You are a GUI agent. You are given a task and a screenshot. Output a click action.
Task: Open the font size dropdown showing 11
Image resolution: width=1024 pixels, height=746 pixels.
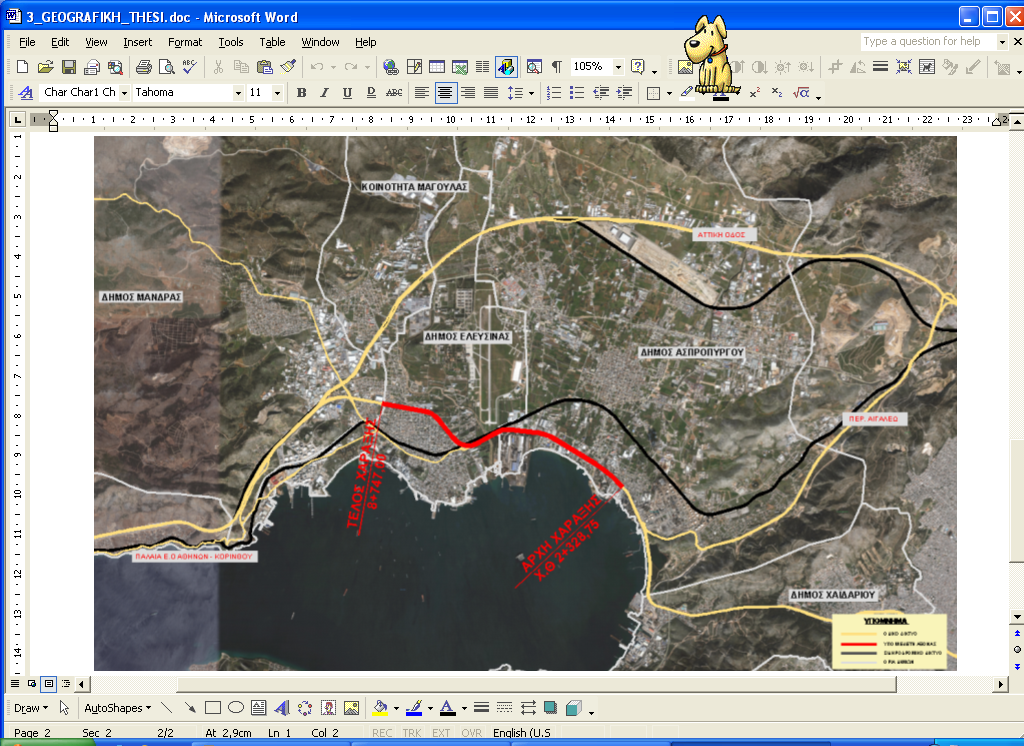[277, 93]
